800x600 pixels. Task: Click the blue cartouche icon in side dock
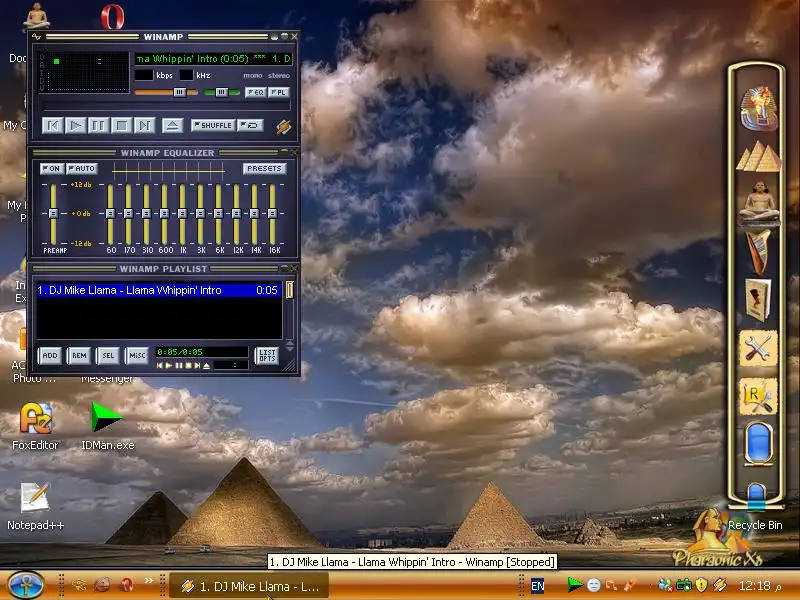pyautogui.click(x=758, y=443)
